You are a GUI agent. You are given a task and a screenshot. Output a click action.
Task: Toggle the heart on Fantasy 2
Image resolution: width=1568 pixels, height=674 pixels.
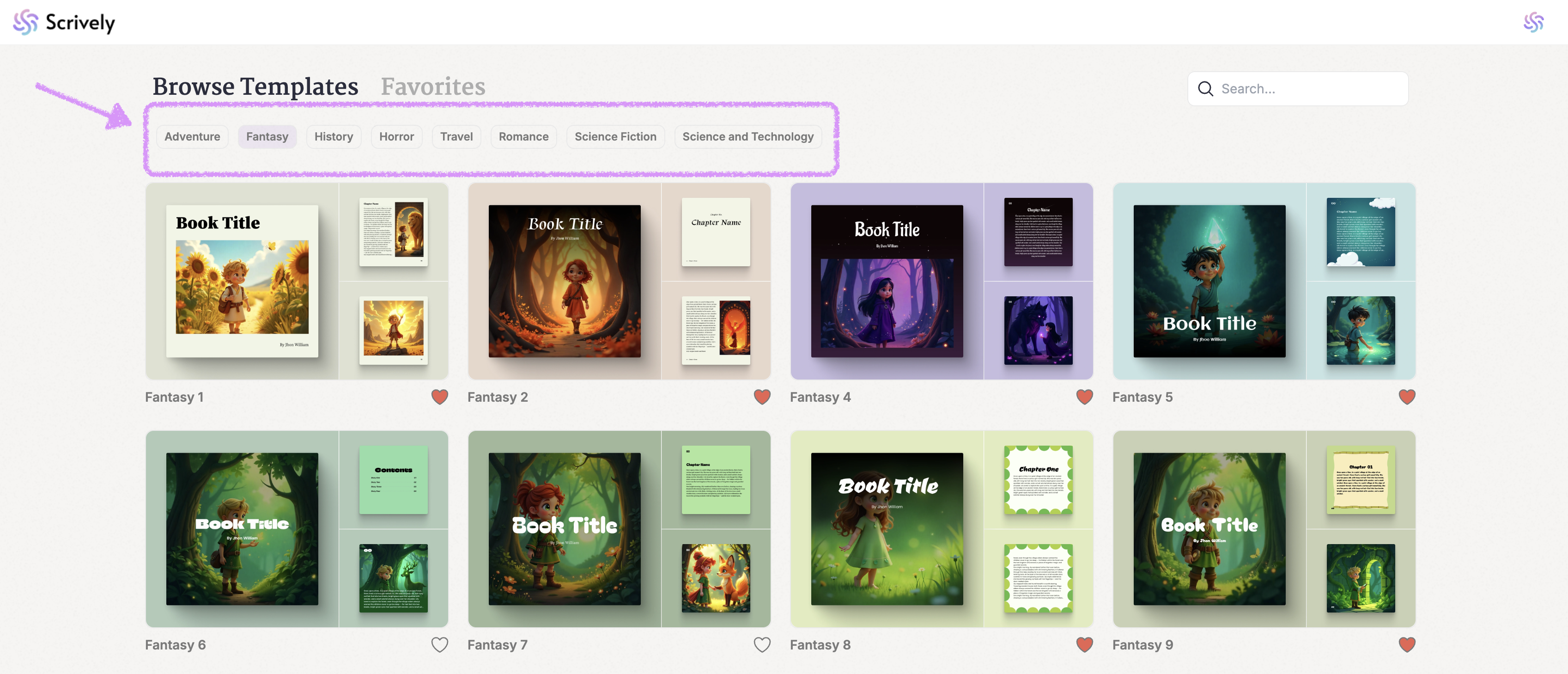761,397
